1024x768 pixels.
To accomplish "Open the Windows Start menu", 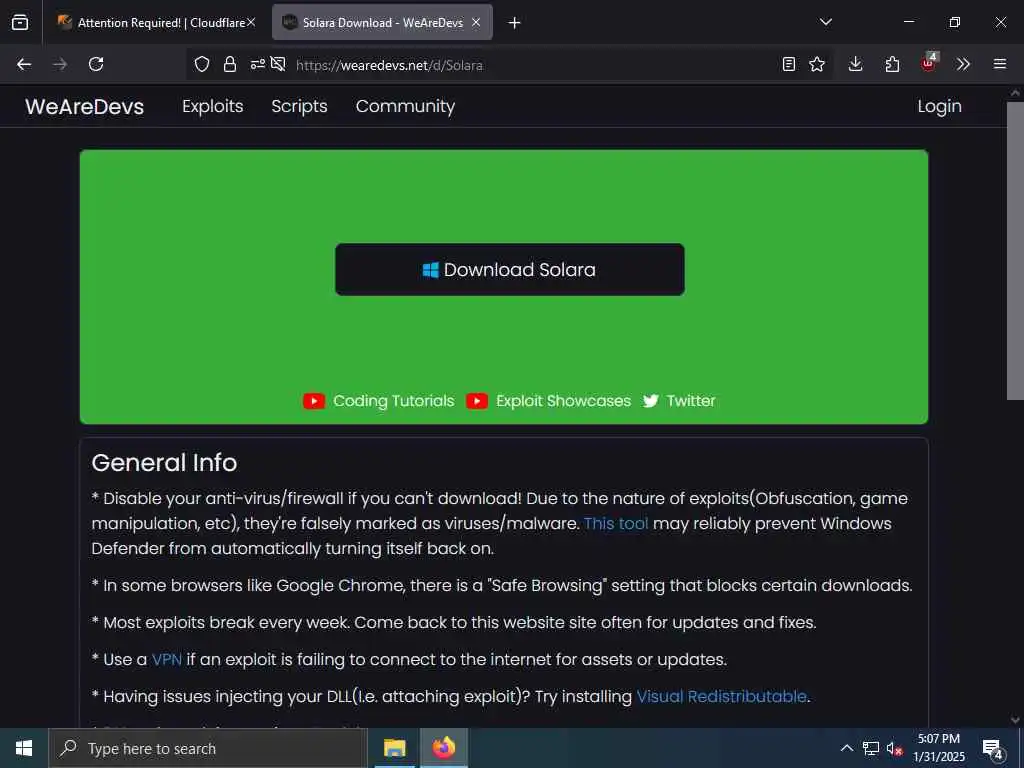I will (24, 748).
